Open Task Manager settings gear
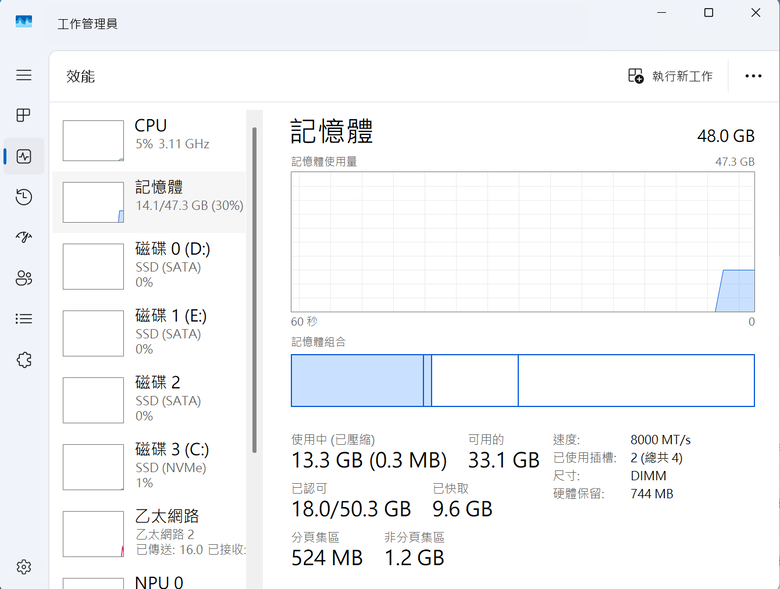780x589 pixels. pyautogui.click(x=23, y=567)
